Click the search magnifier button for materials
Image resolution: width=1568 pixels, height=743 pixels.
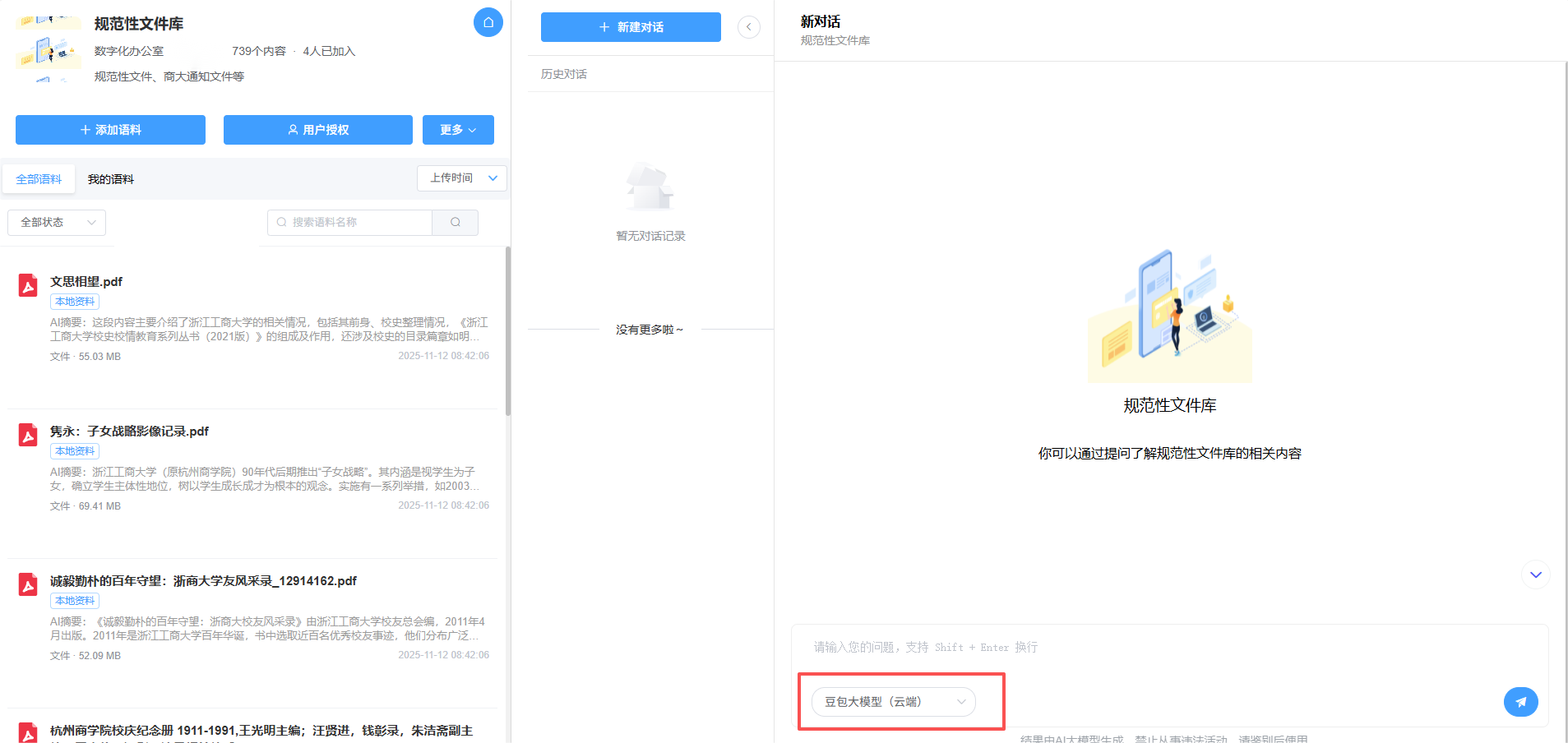click(x=456, y=223)
